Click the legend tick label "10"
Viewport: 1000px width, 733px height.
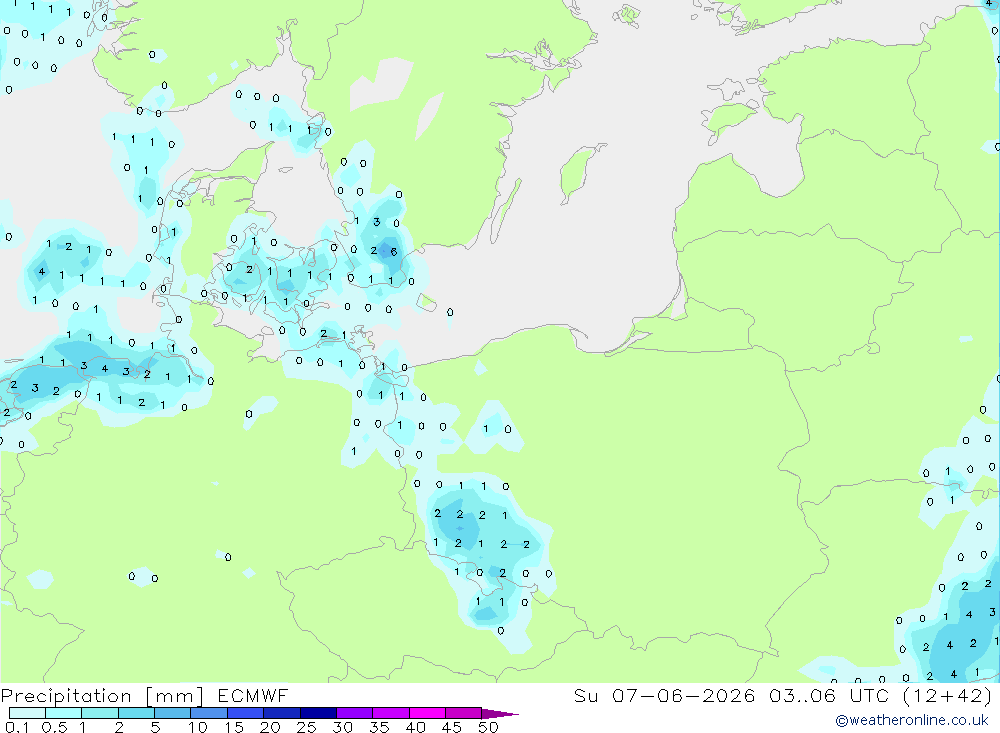[x=198, y=727]
